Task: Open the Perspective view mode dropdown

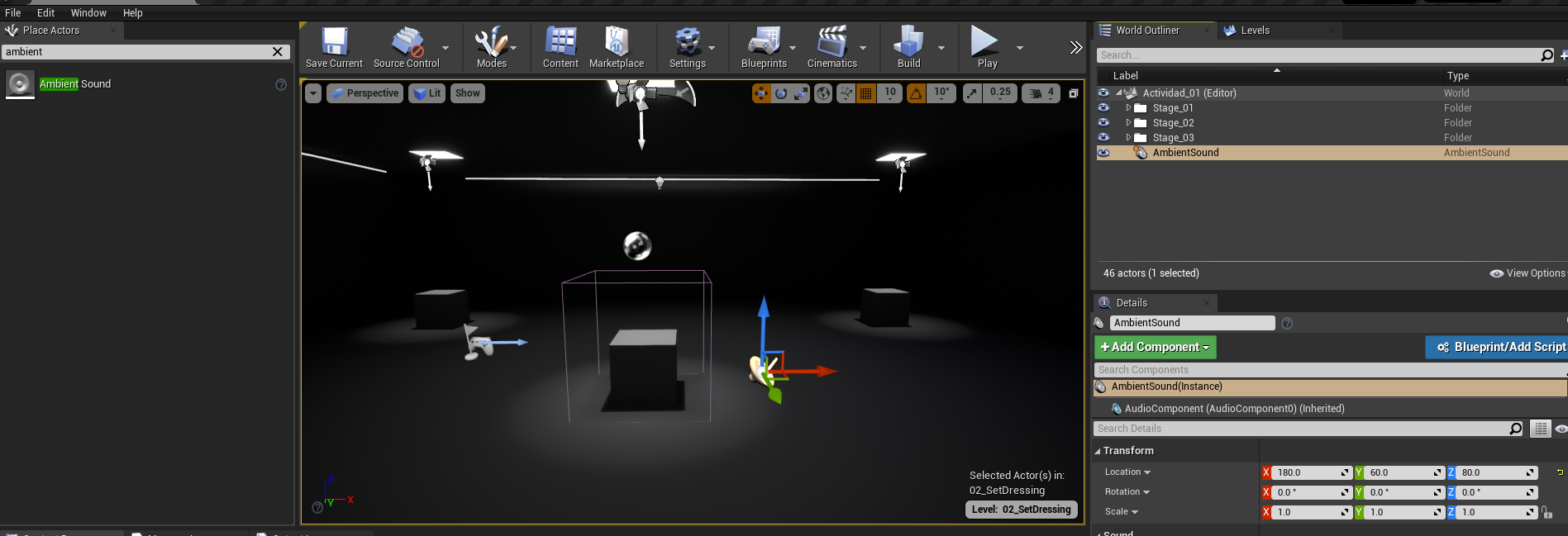Action: point(365,93)
